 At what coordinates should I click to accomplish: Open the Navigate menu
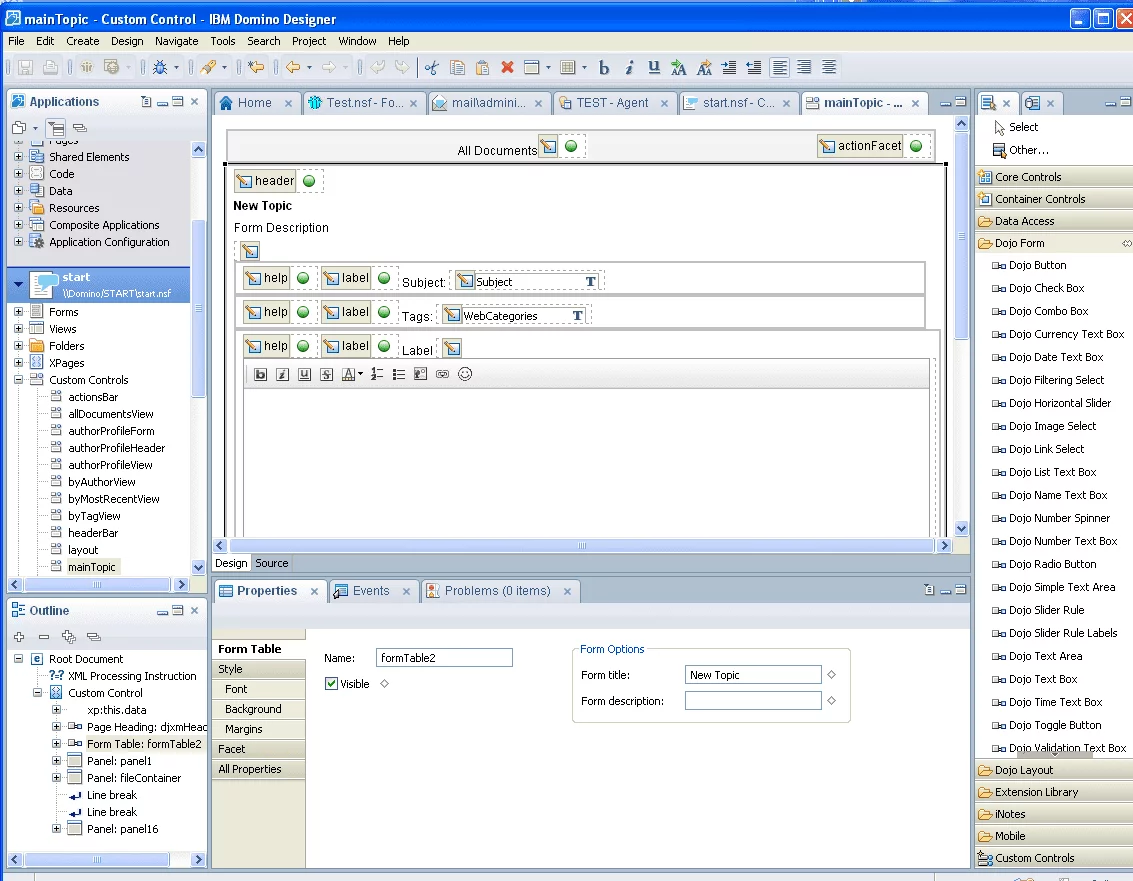[176, 41]
